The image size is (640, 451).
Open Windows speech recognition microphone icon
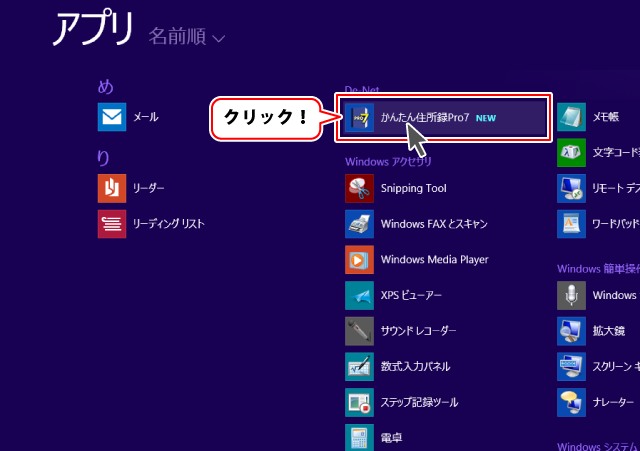(x=571, y=295)
